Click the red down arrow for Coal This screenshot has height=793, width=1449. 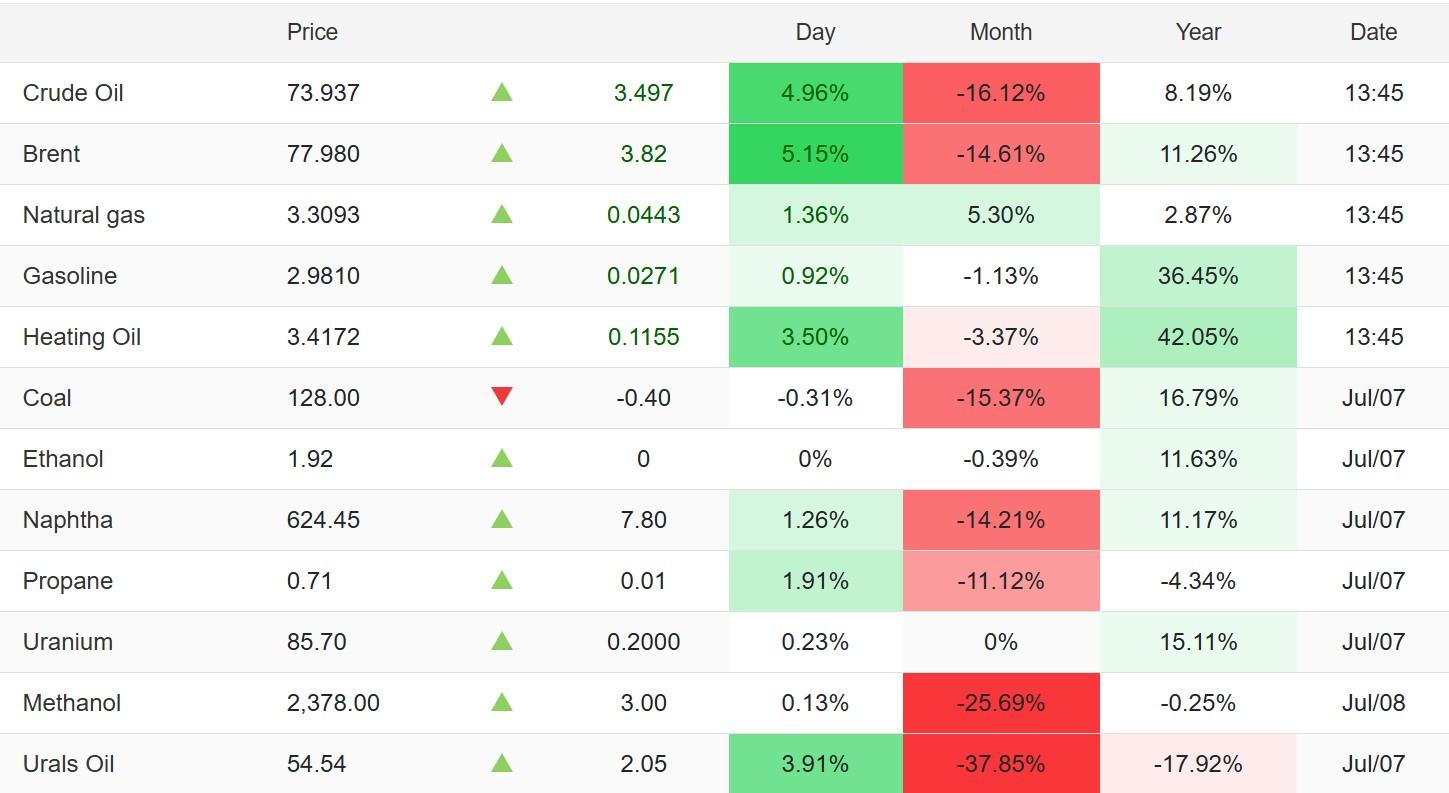502,397
